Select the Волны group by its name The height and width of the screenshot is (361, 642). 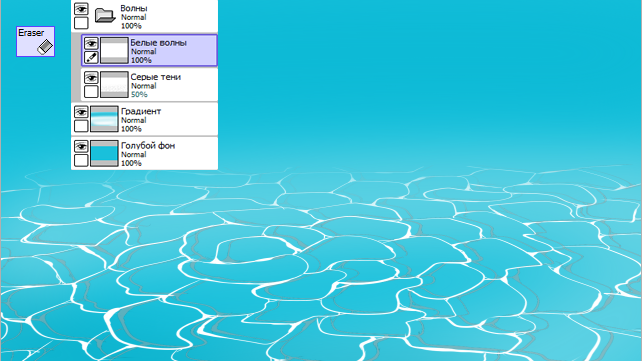pyautogui.click(x=134, y=8)
